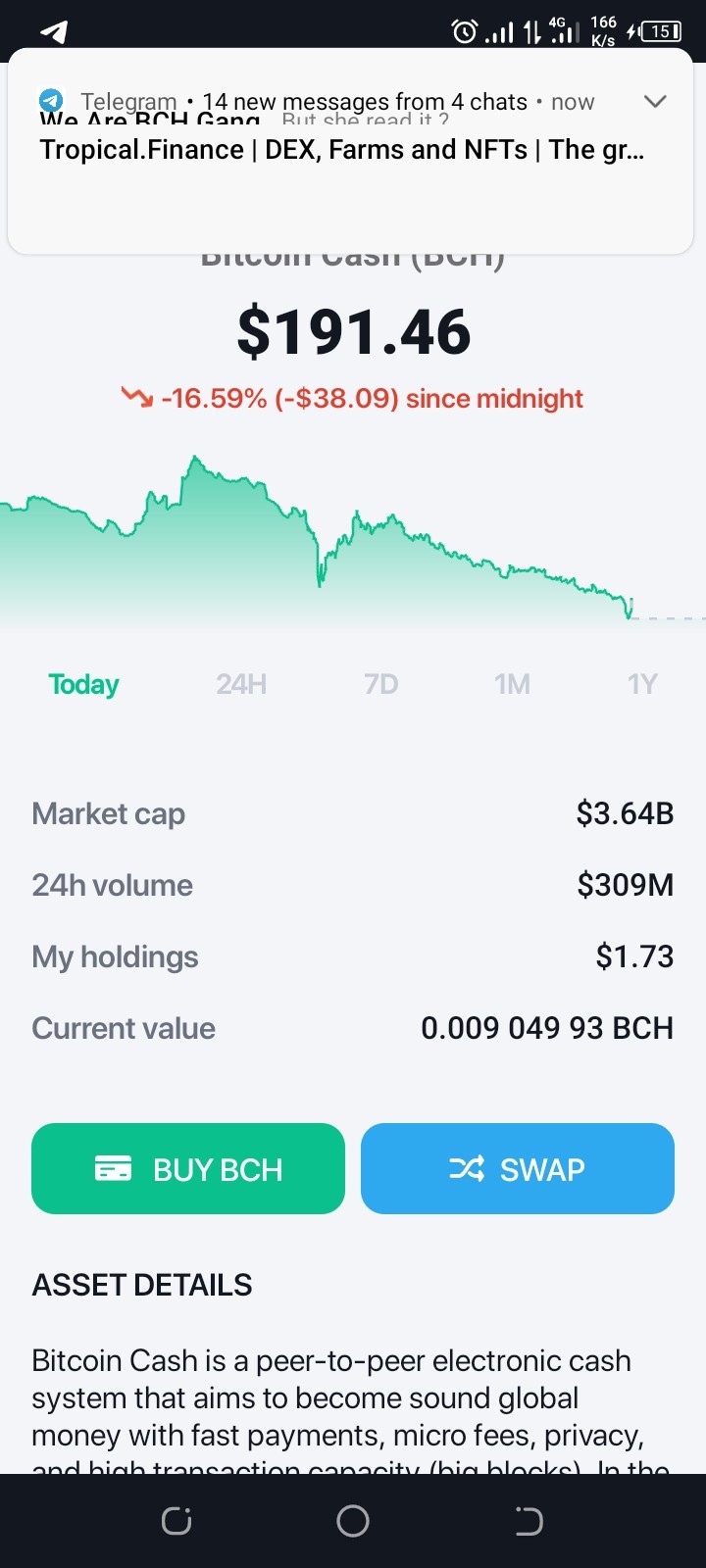Show the 1M price chart
Viewport: 706px width, 1568px height.
pos(512,684)
